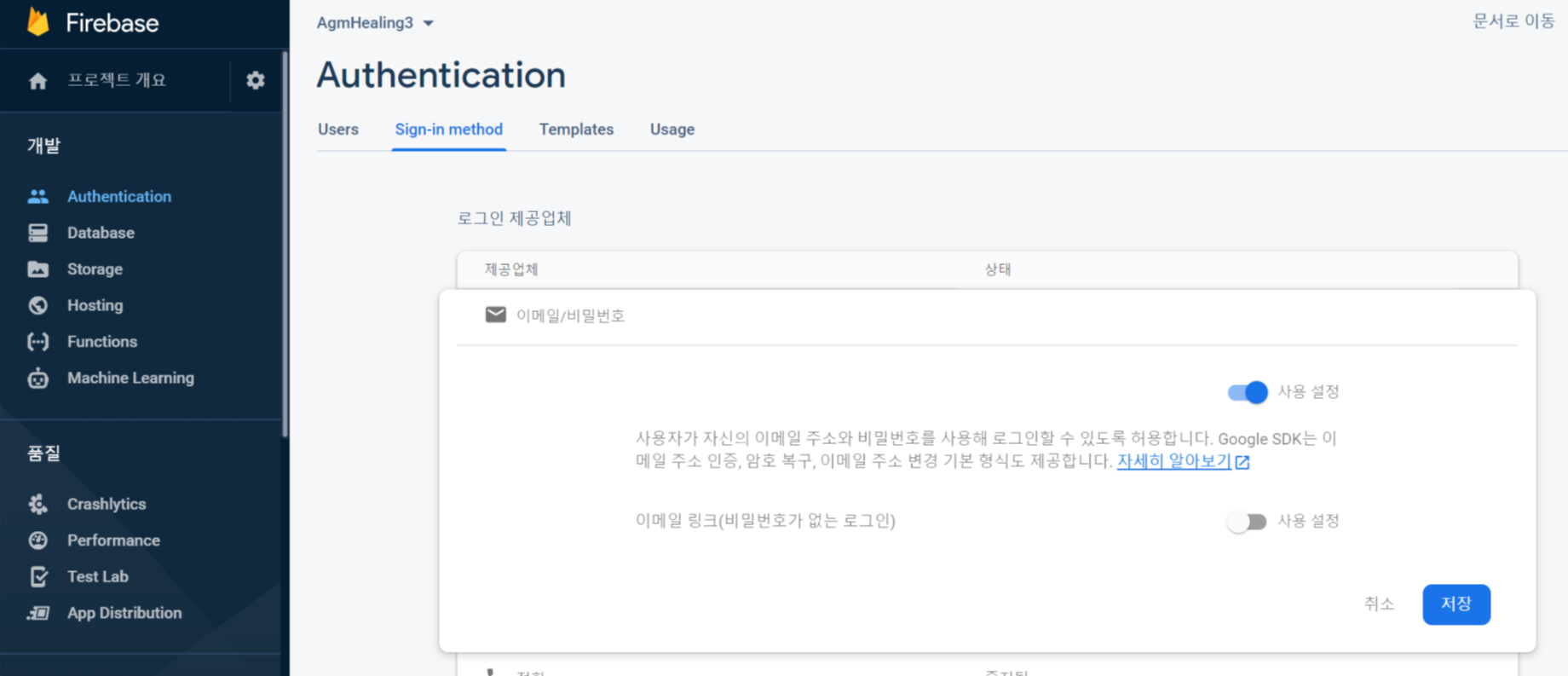Screen dimensions: 1568x676
Task: Click the Storage image icon
Action: [38, 269]
